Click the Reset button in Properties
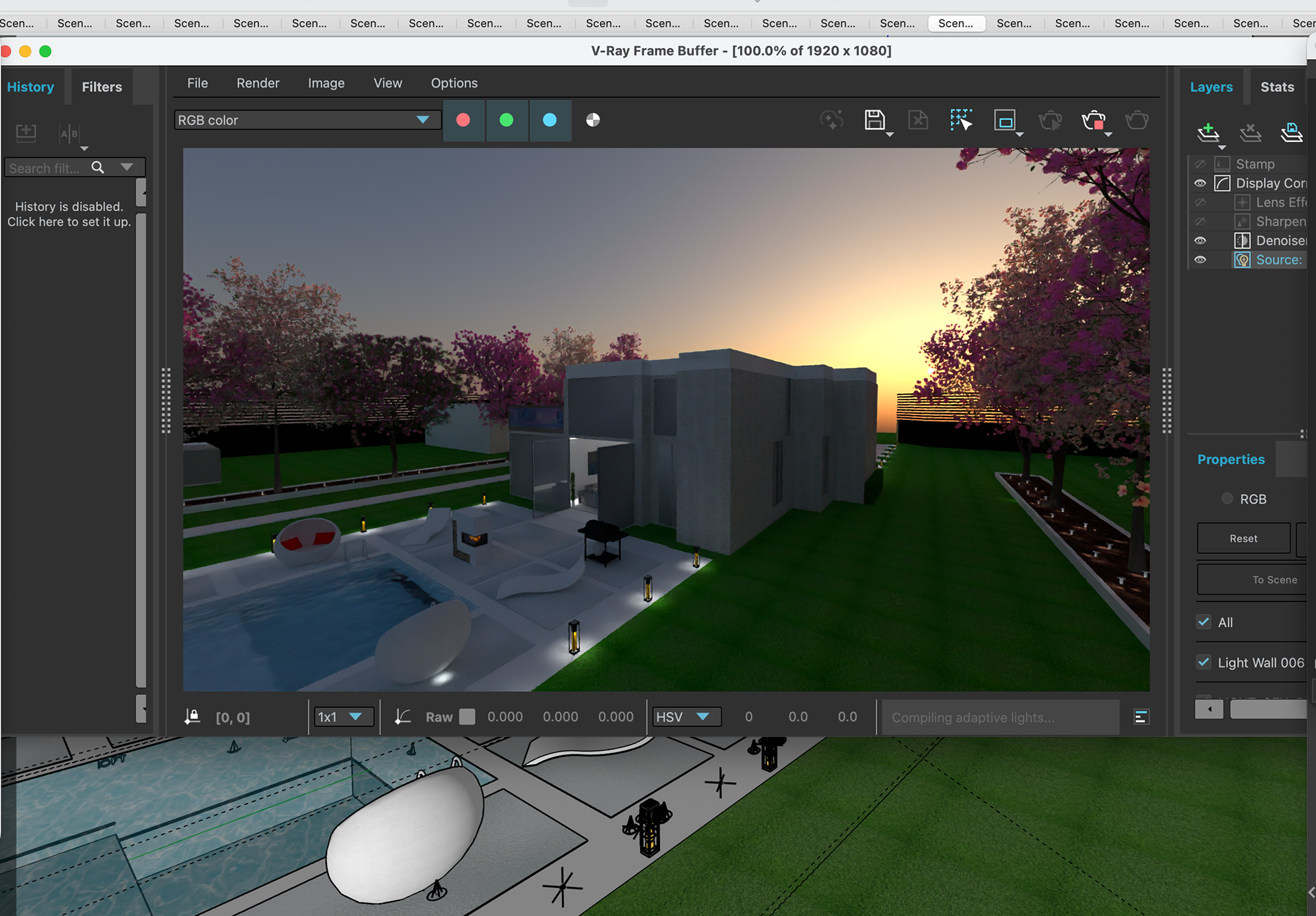 coord(1243,539)
